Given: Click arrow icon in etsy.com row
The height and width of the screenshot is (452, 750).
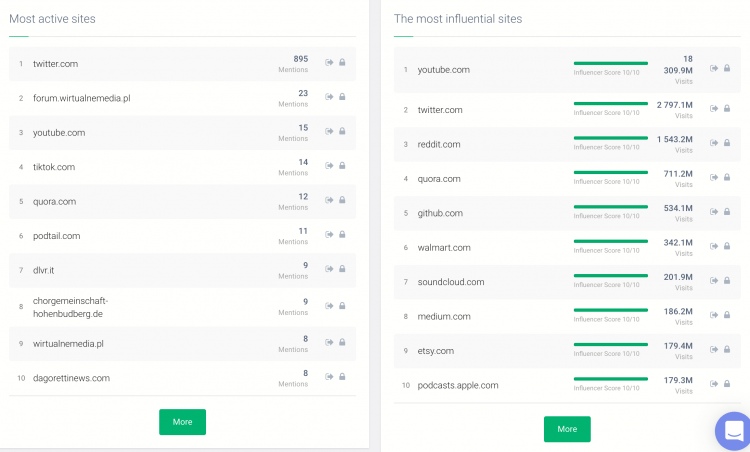Looking at the screenshot, I should point(714,350).
